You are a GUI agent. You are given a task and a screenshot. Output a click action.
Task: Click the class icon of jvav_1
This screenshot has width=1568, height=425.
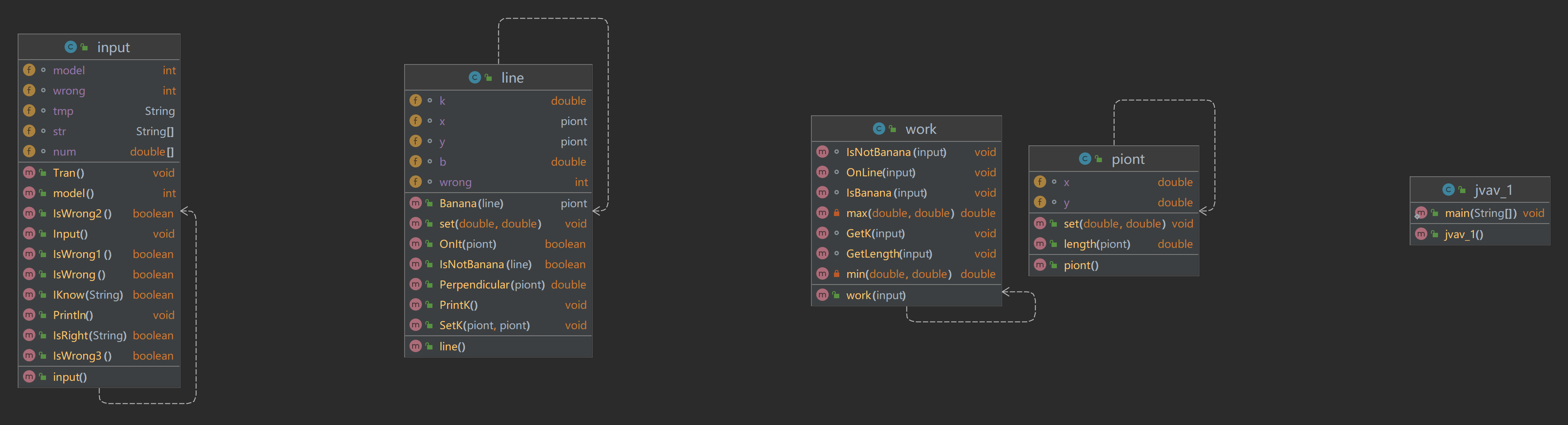click(1448, 190)
